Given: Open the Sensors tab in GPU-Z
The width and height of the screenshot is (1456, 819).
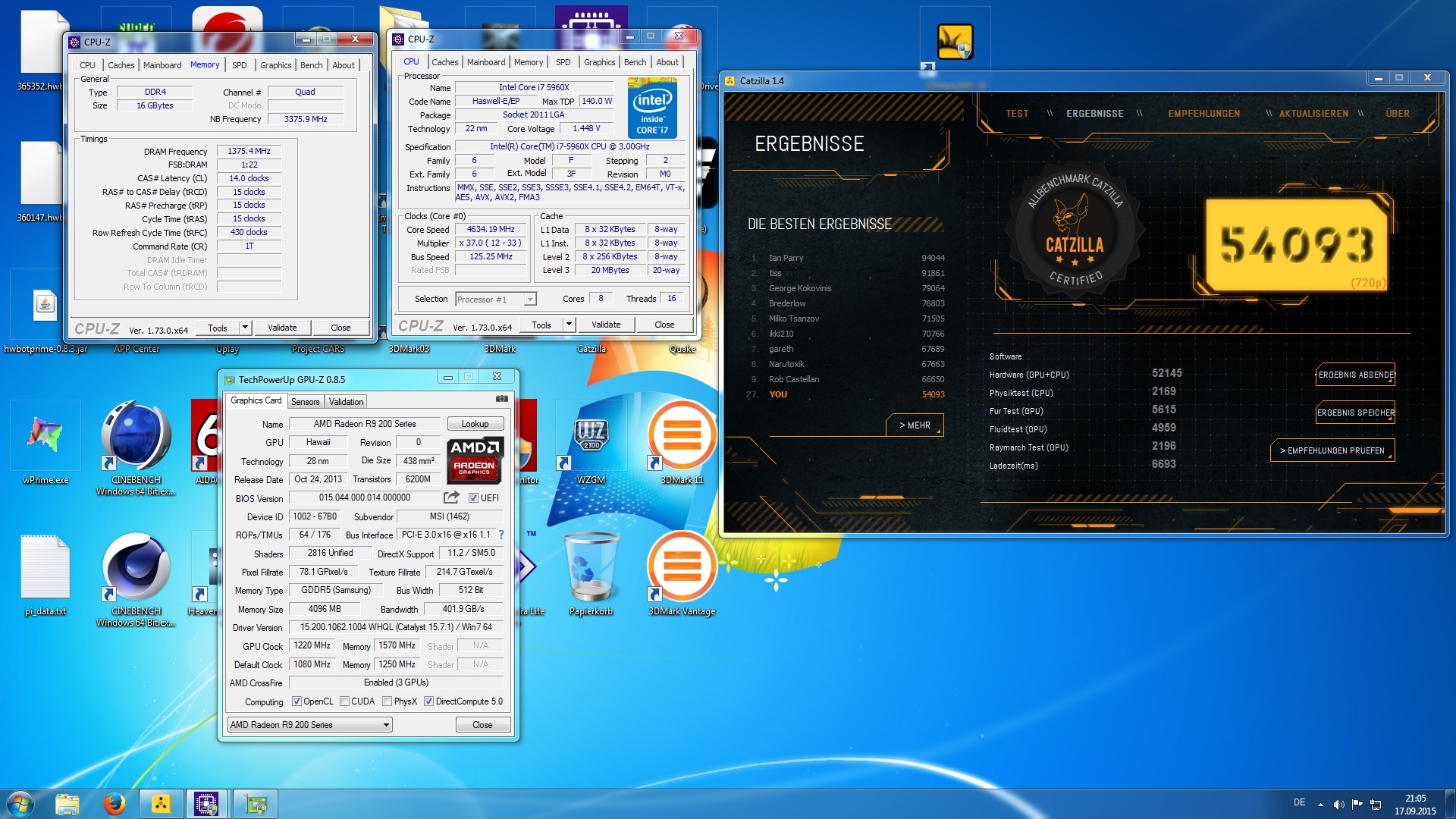Looking at the screenshot, I should [x=305, y=402].
